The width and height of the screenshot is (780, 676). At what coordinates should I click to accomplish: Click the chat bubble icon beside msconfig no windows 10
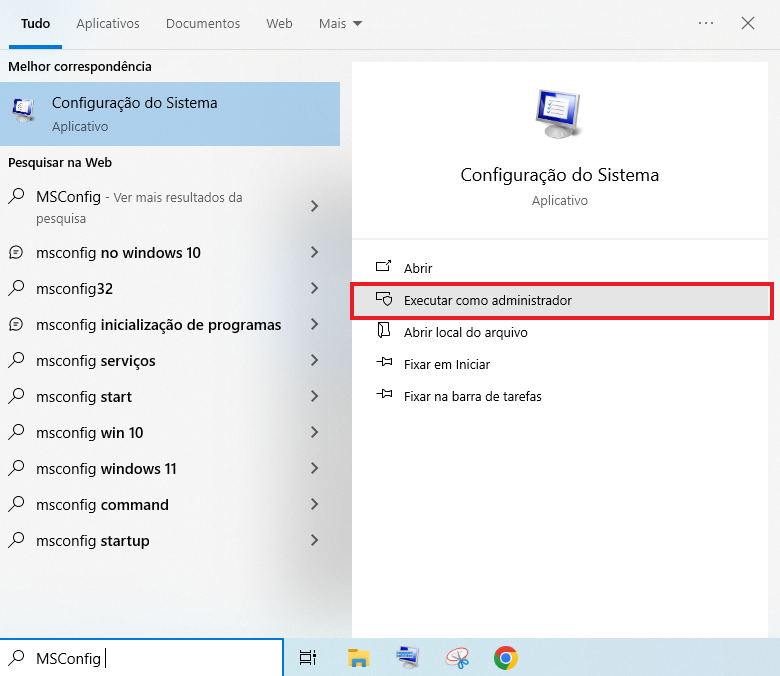pos(16,253)
